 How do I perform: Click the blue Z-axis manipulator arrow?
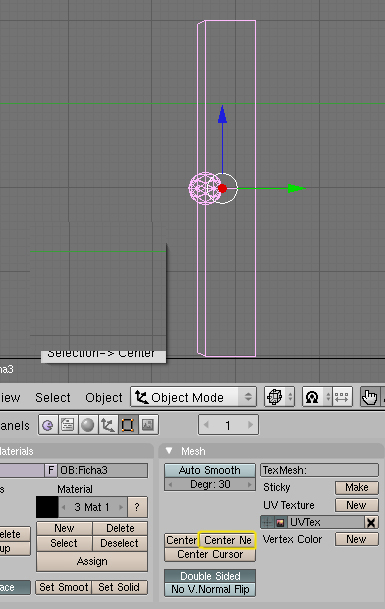(x=222, y=115)
